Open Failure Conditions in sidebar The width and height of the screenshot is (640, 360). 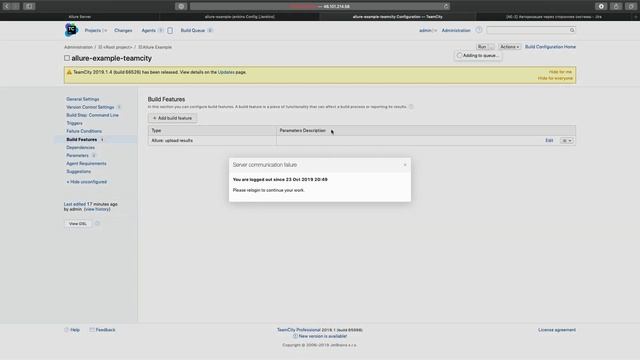84,131
